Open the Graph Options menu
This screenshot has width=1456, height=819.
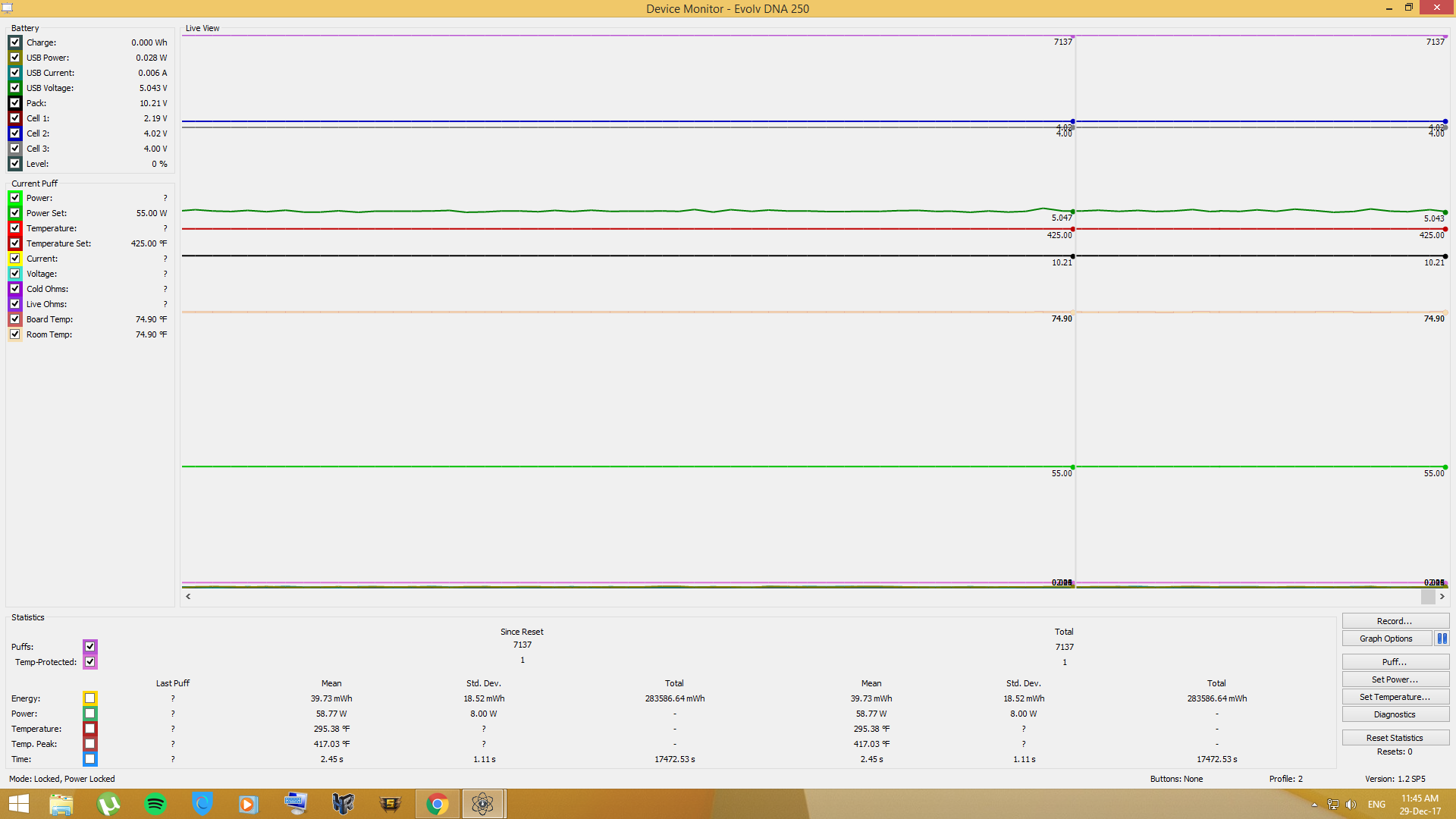(1385, 639)
